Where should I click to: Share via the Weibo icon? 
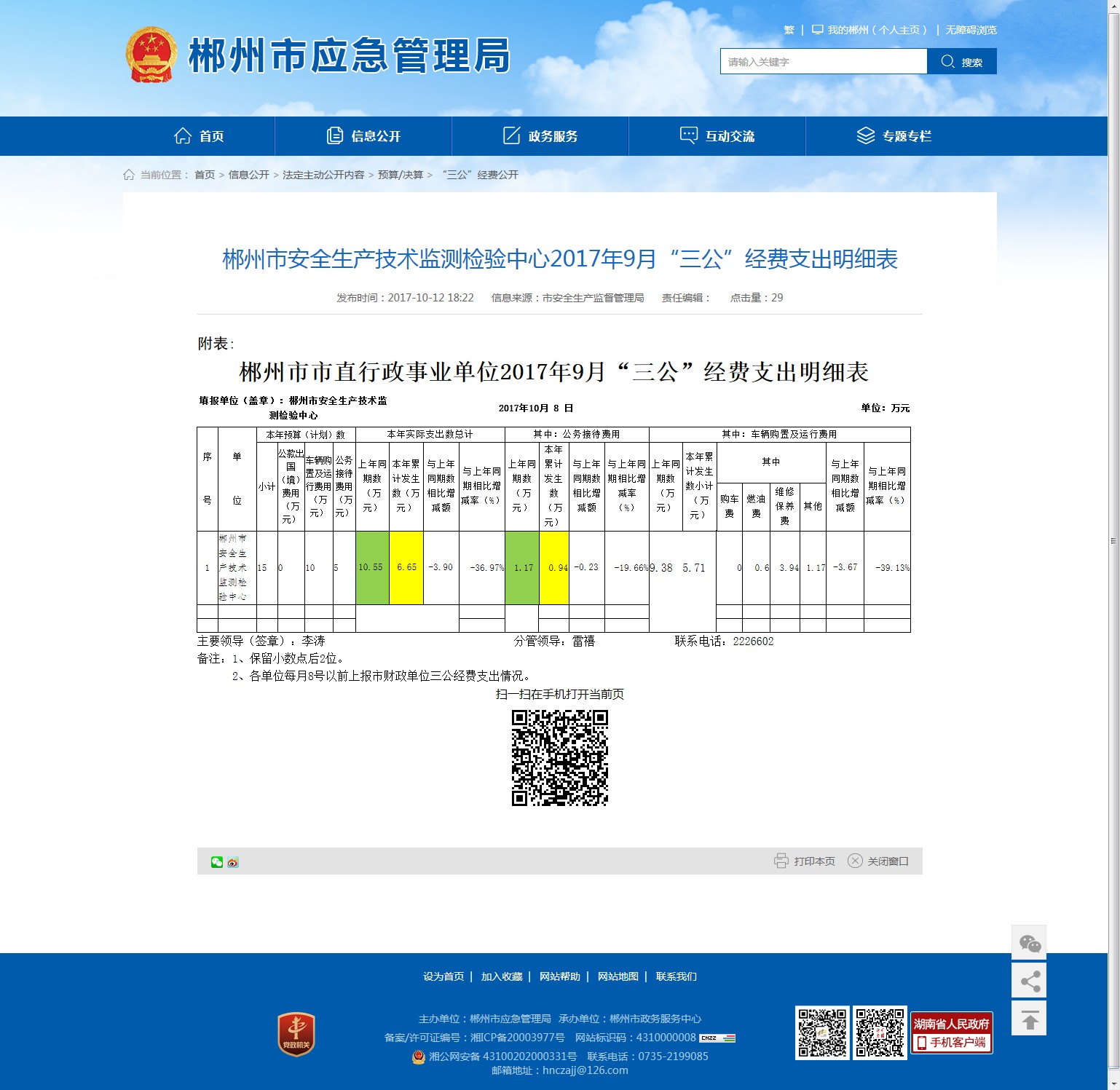click(x=233, y=862)
